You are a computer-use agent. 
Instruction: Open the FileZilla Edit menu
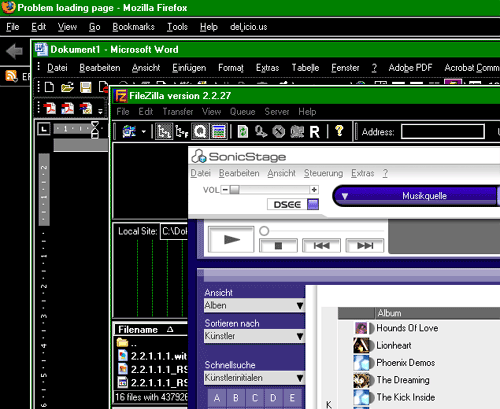click(x=146, y=112)
